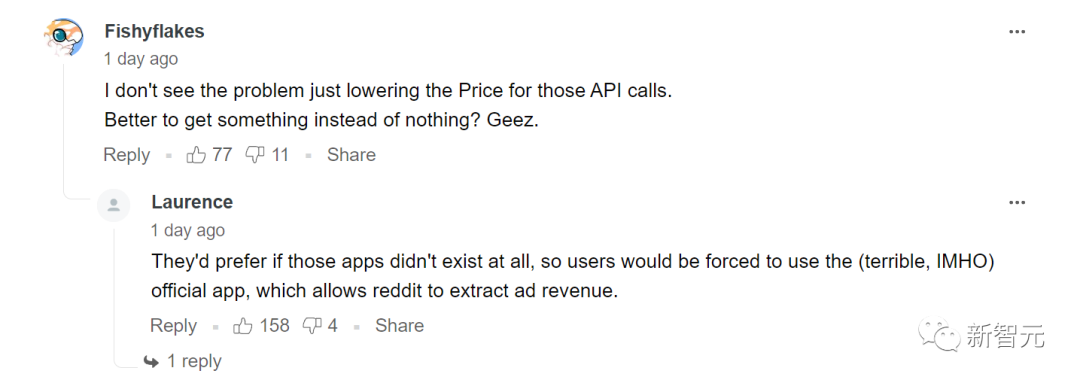Upvote Fishyflakes' comment with thumbs-up
The width and height of the screenshot is (1080, 383).
coord(196,155)
